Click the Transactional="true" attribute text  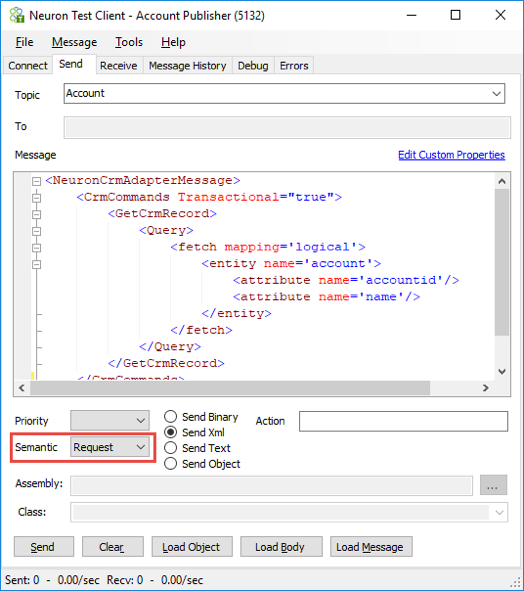256,197
